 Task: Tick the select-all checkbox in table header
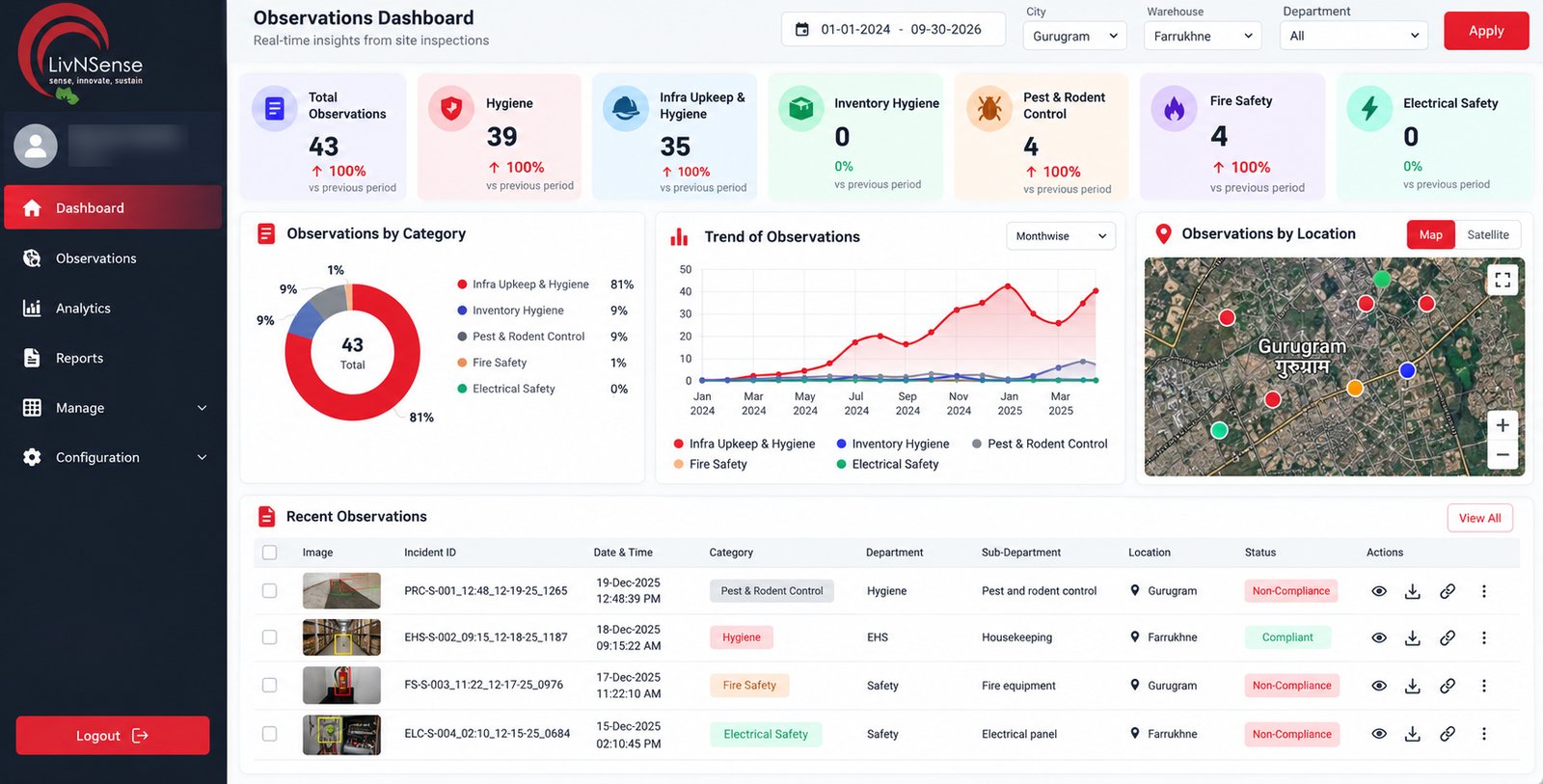coord(270,553)
